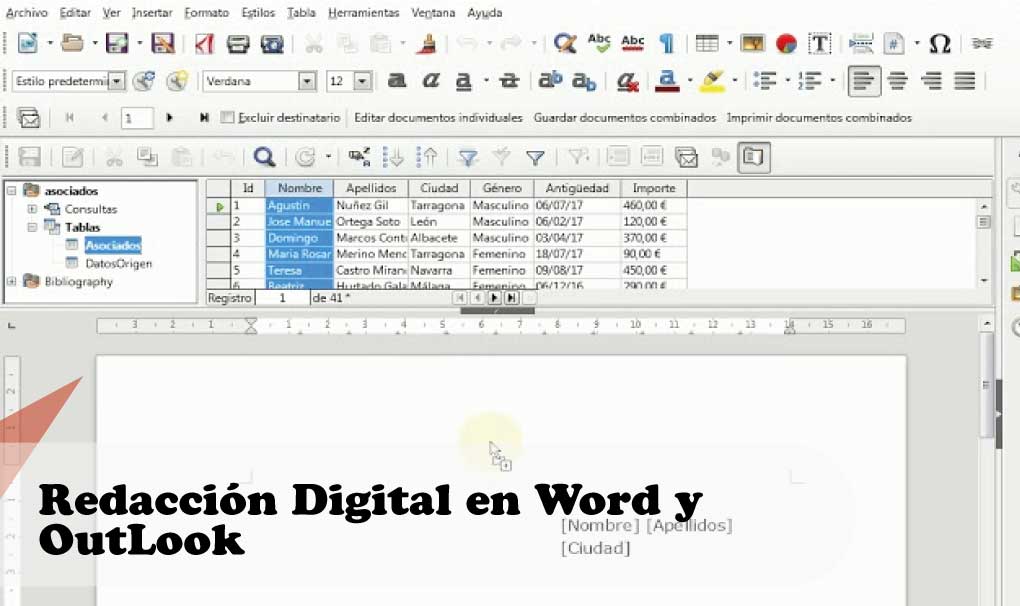Check the Excluir destinatario checkbox

[227, 118]
